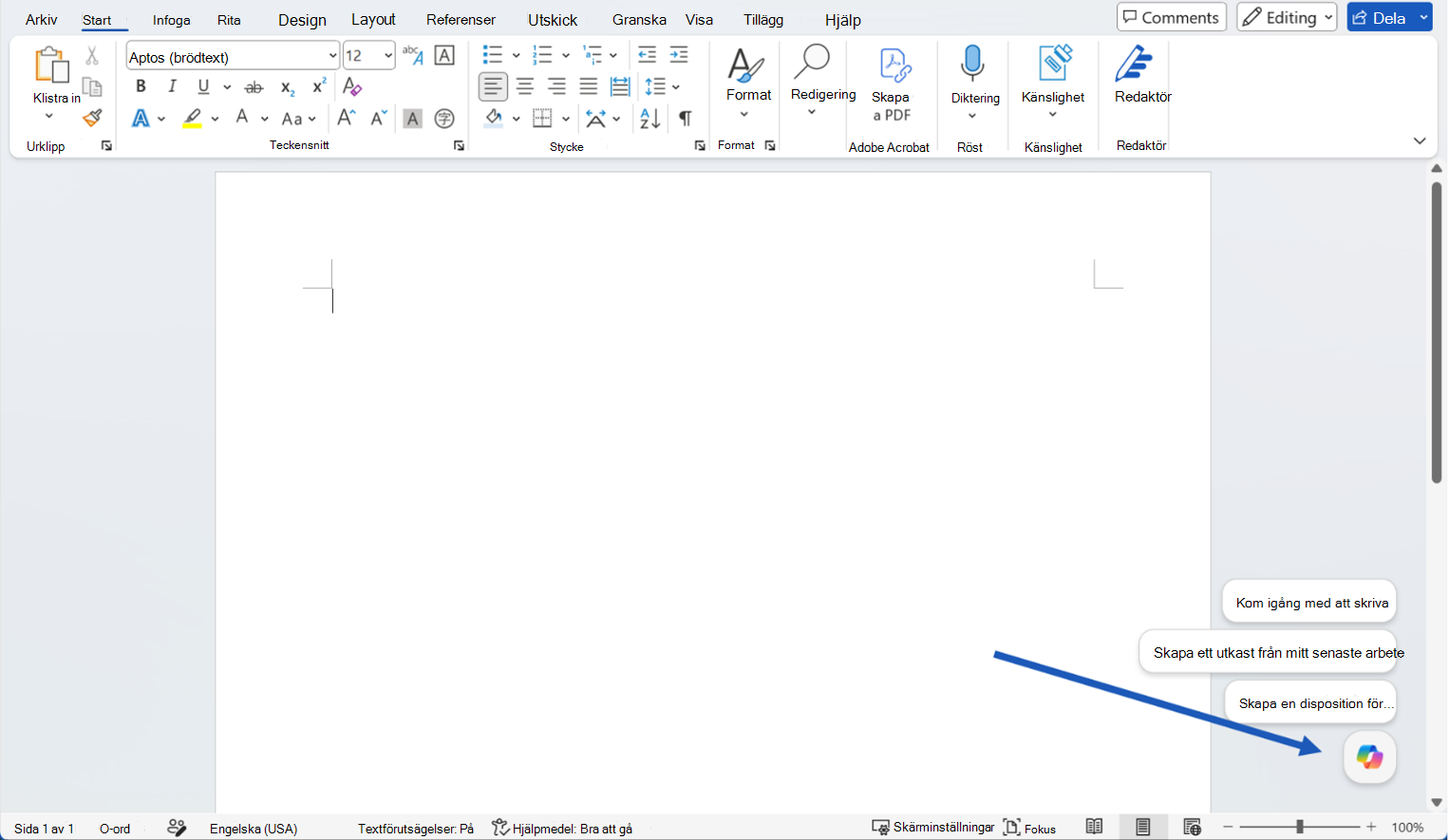Click the distributed alignment icon
The image size is (1449, 840).
620,87
